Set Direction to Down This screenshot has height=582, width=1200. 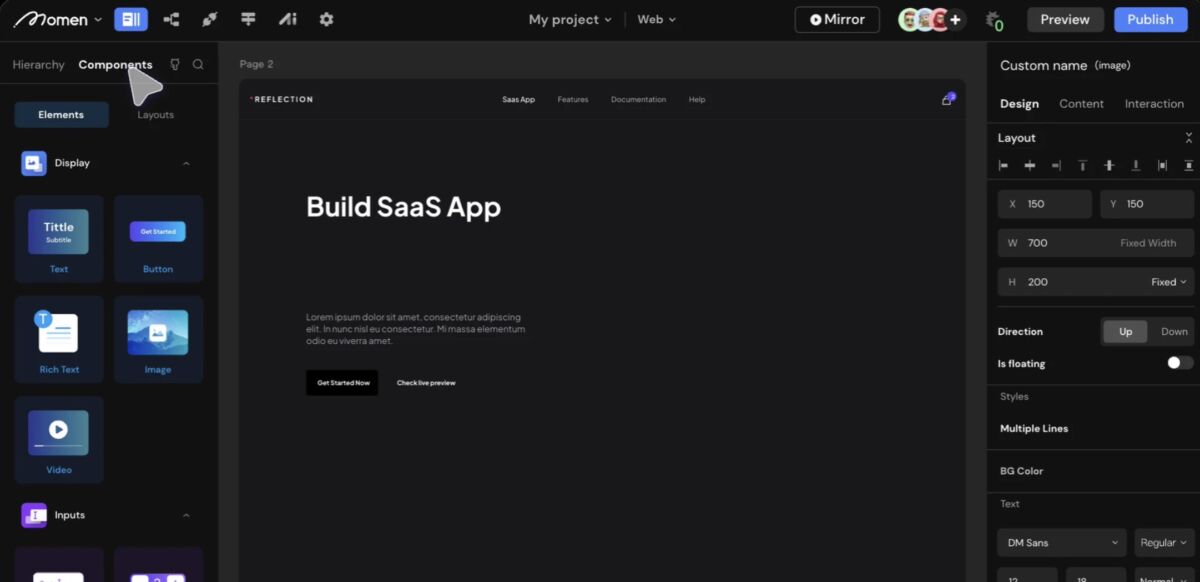coord(1174,332)
